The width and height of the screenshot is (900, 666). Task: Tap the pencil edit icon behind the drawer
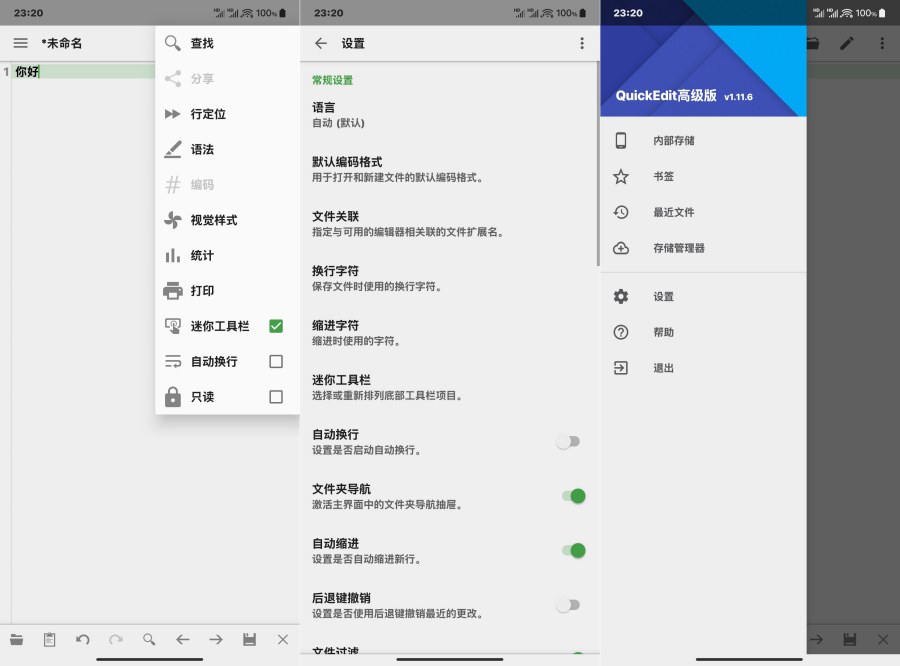click(847, 43)
